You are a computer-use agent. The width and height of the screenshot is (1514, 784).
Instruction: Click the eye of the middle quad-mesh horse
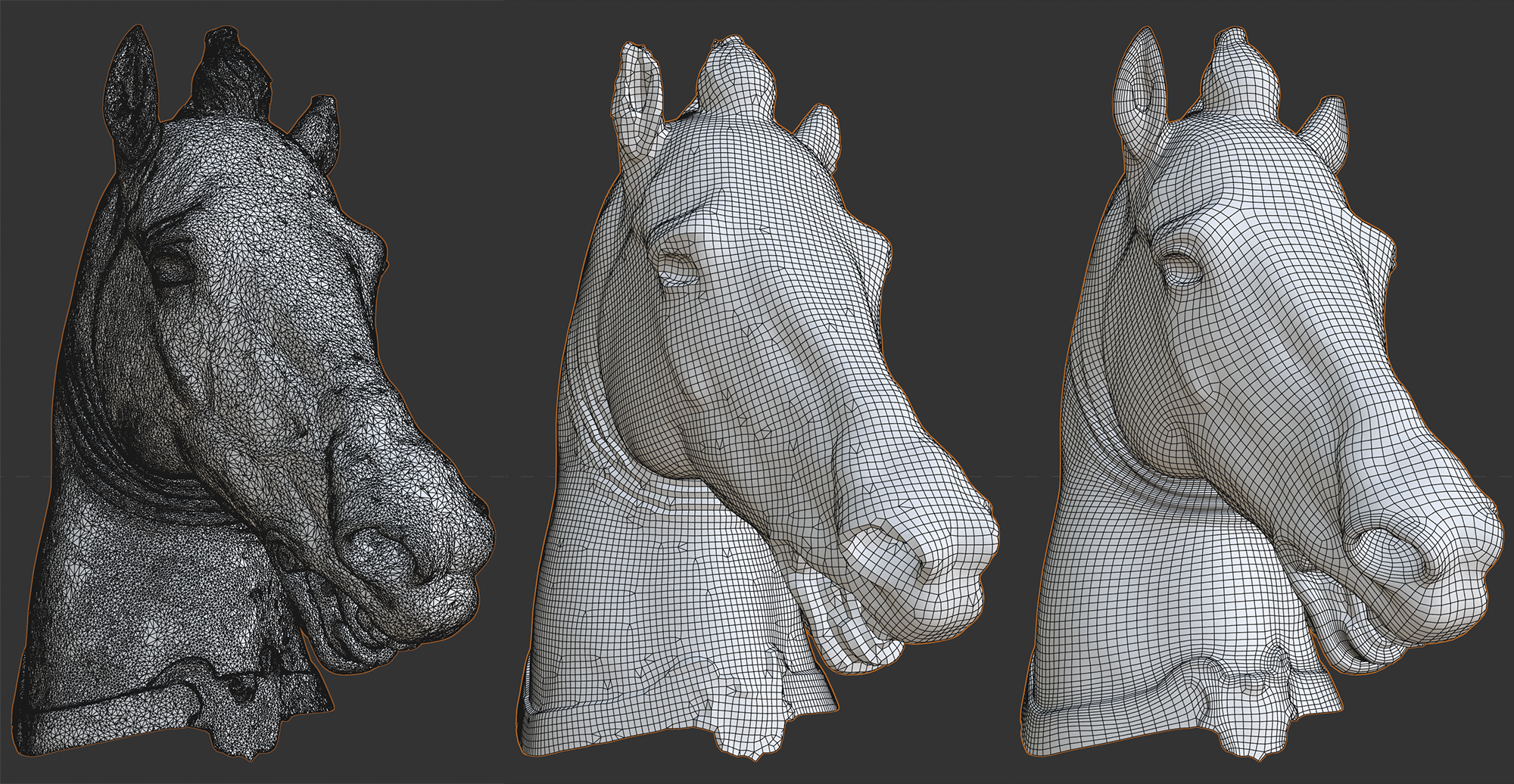(678, 269)
